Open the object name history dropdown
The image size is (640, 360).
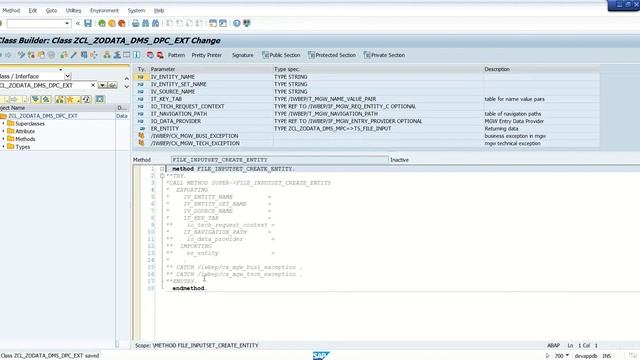102,85
